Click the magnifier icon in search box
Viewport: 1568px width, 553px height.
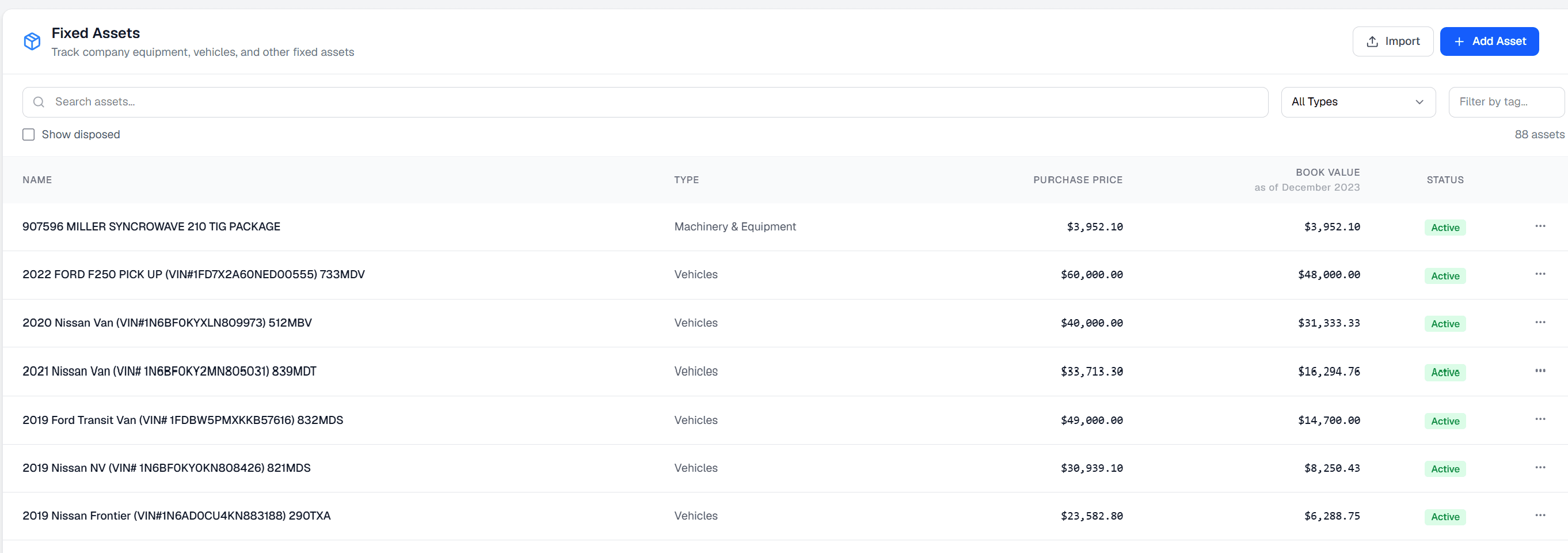coord(39,102)
